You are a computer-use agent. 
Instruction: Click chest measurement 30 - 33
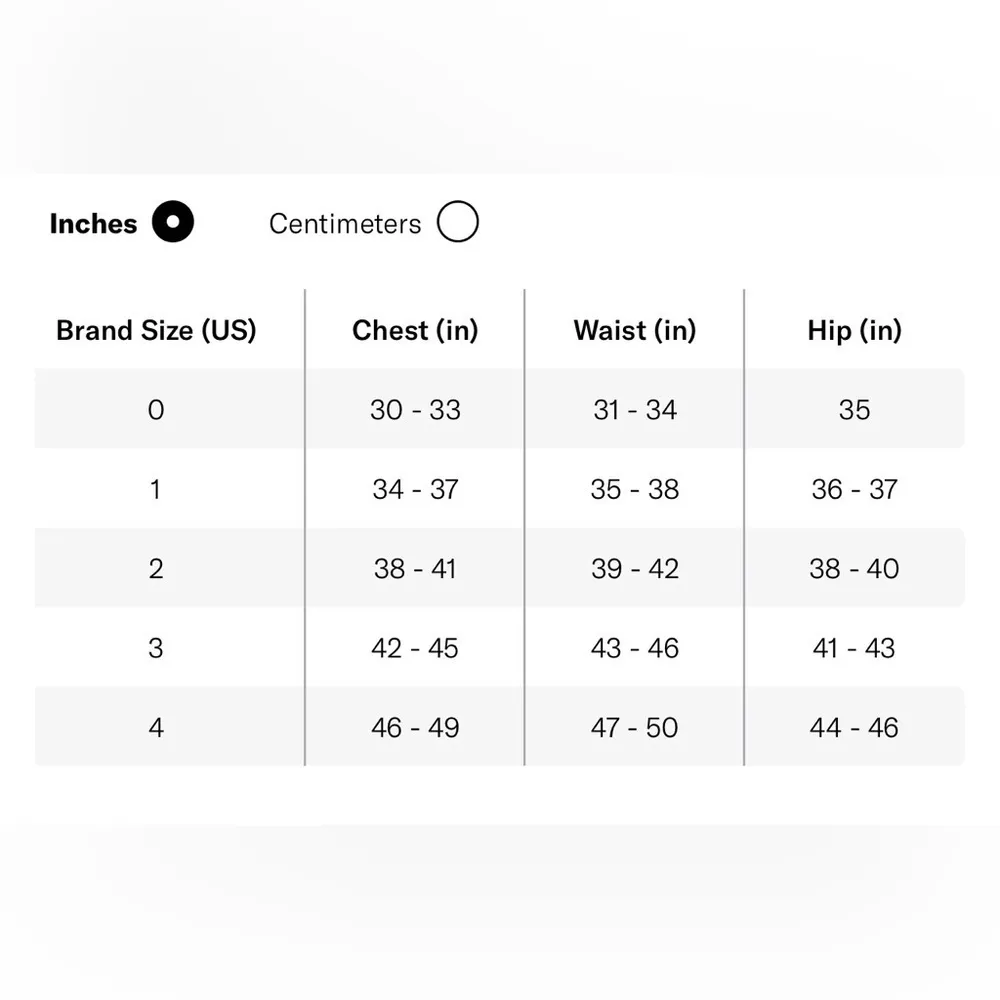pyautogui.click(x=415, y=409)
